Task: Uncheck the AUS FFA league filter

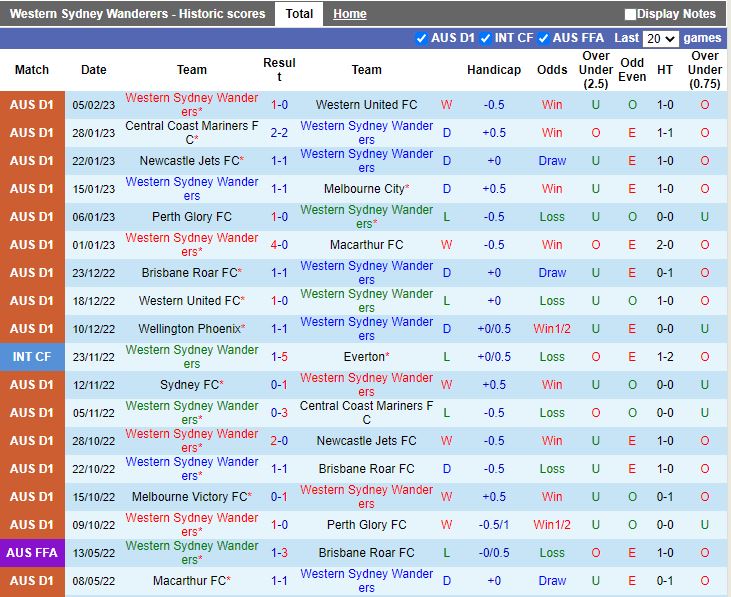Action: coord(543,38)
